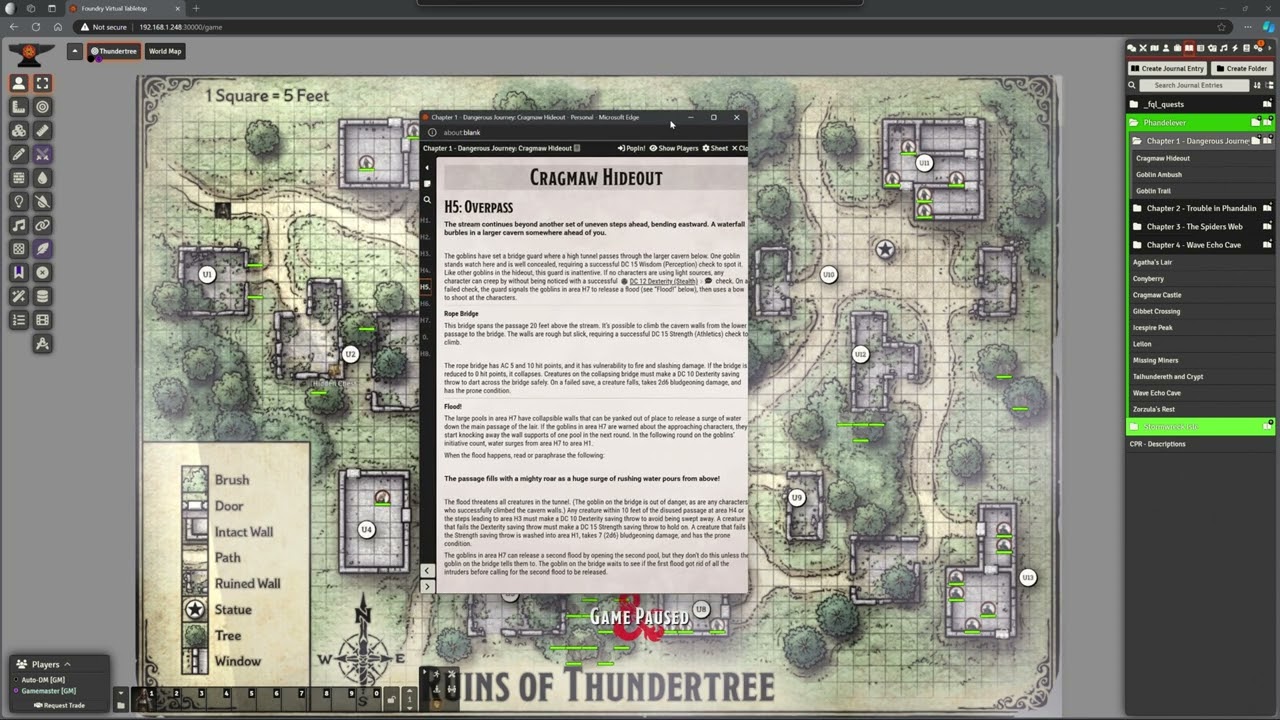This screenshot has width=1280, height=720.
Task: Open Lighting Controls lightbulb icon
Action: [19, 201]
